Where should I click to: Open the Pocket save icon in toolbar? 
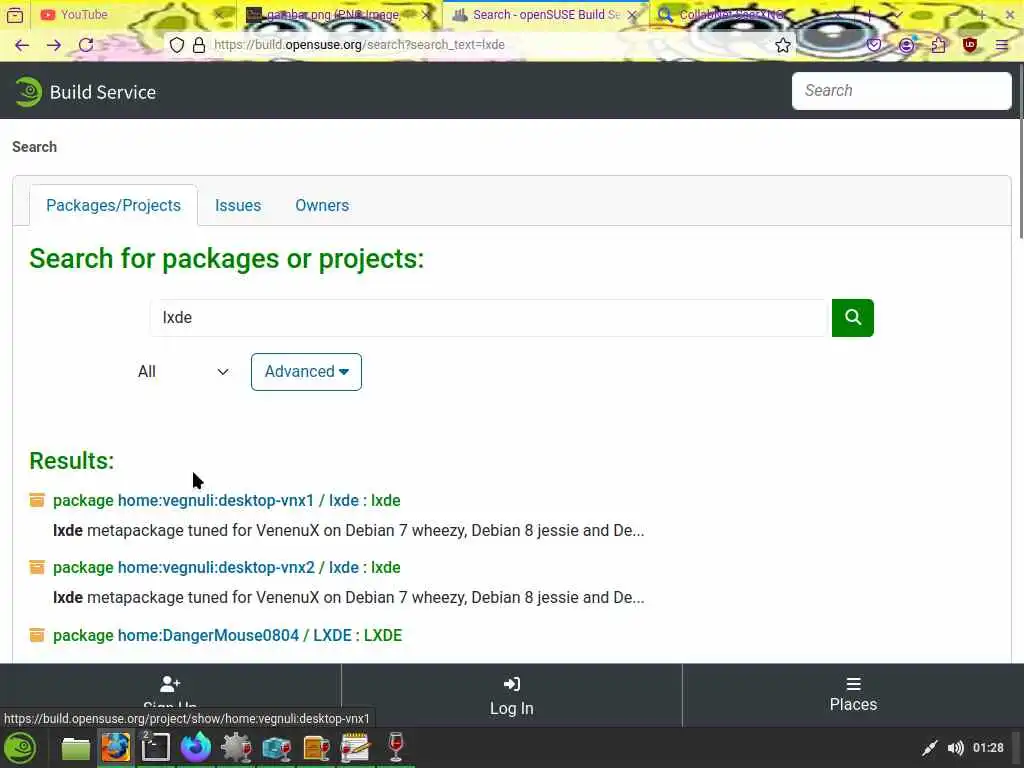[x=874, y=45]
